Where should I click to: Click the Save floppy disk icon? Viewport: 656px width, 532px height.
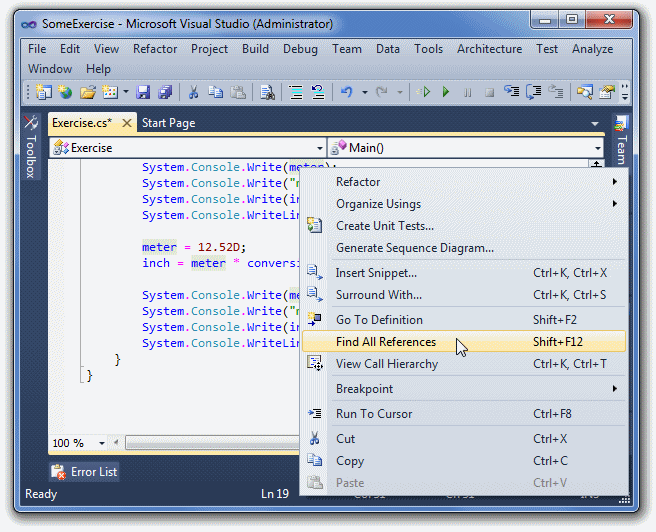click(143, 92)
